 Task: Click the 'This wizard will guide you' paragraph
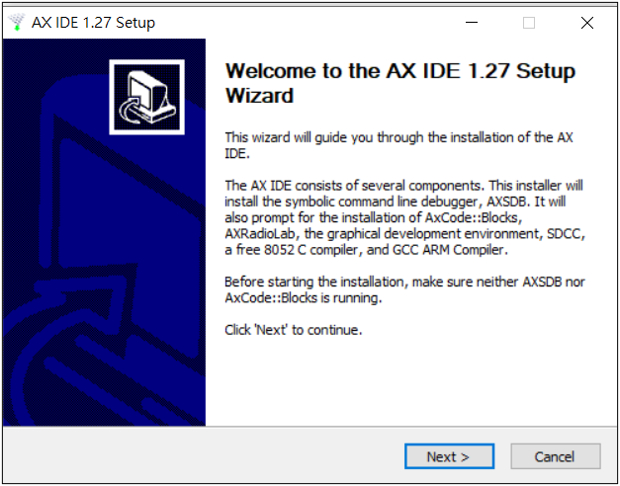point(399,145)
